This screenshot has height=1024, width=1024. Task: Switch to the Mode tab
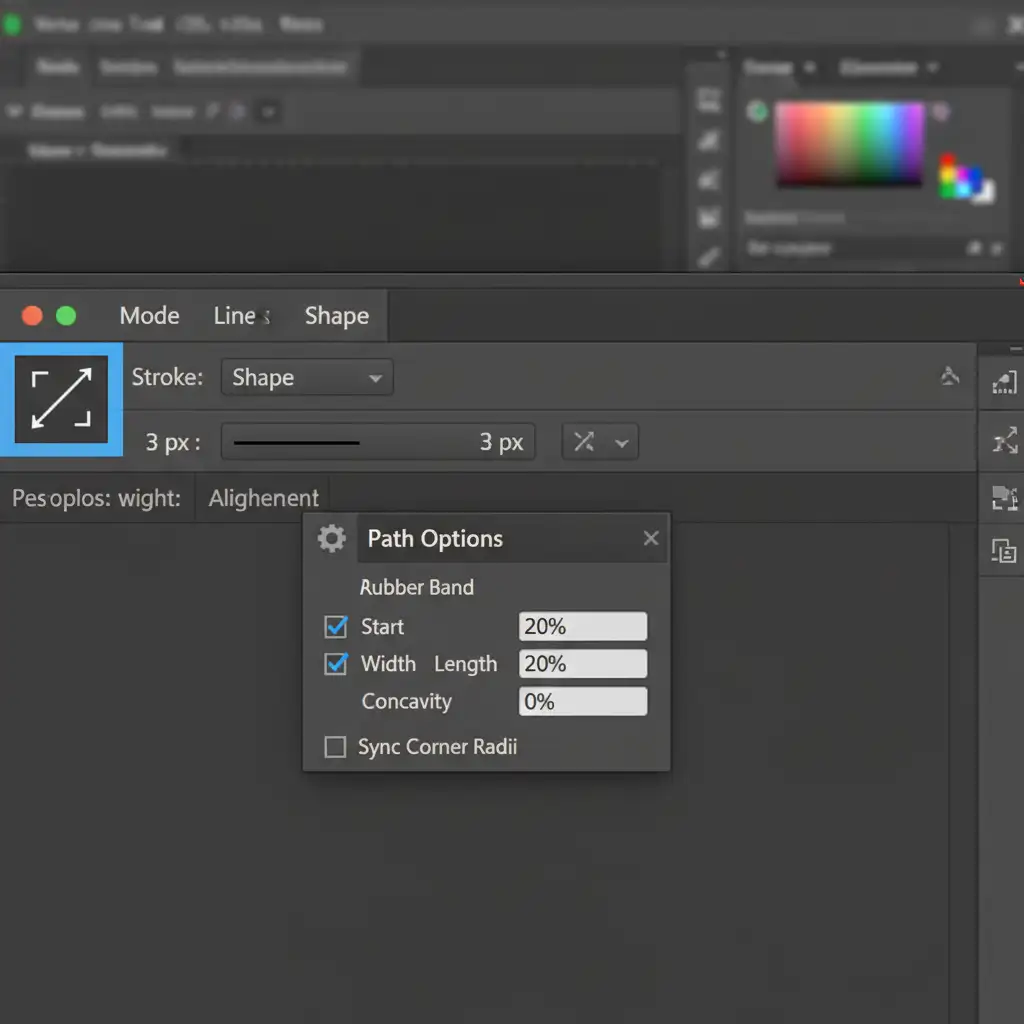tap(149, 316)
